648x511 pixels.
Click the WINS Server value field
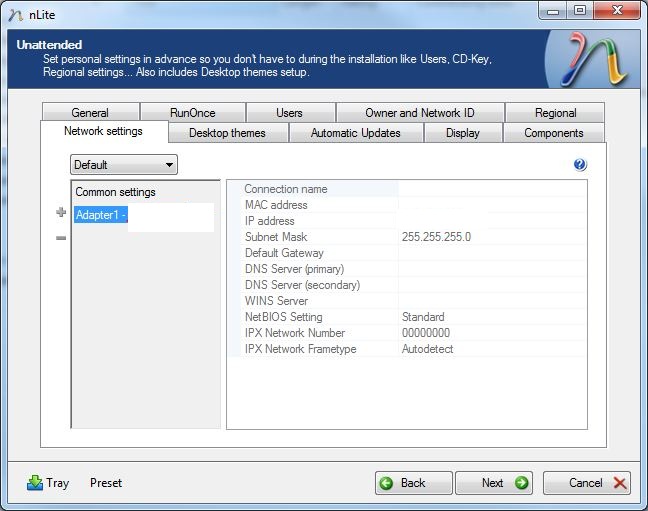(x=492, y=301)
